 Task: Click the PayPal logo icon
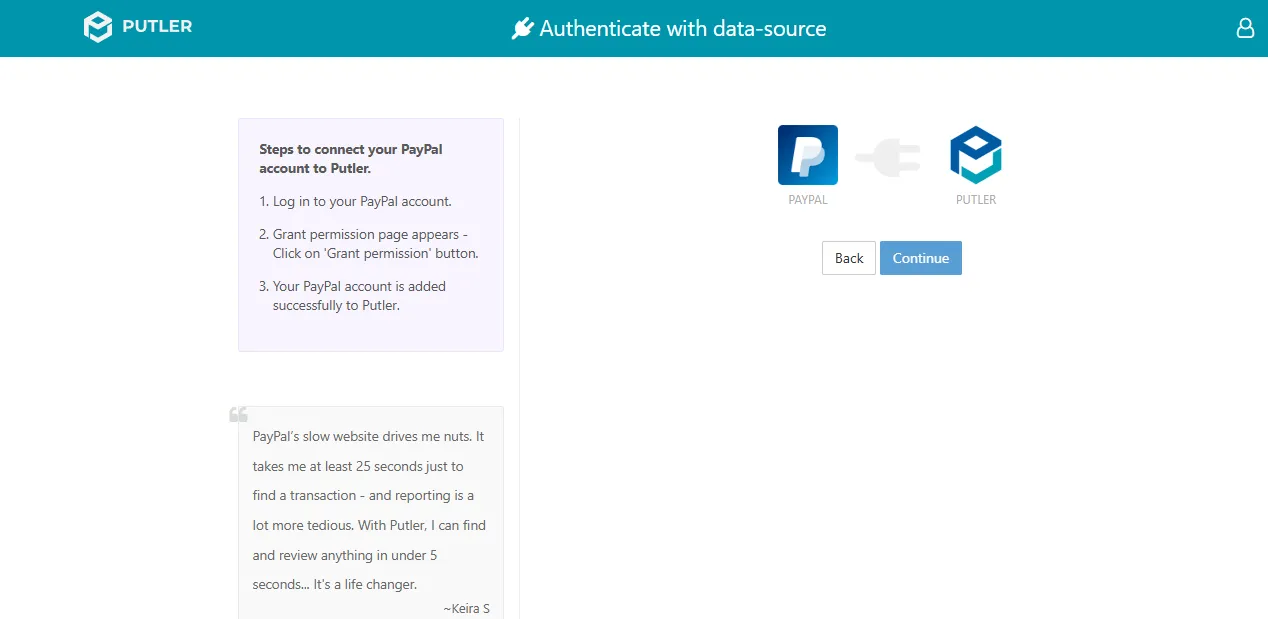[808, 155]
